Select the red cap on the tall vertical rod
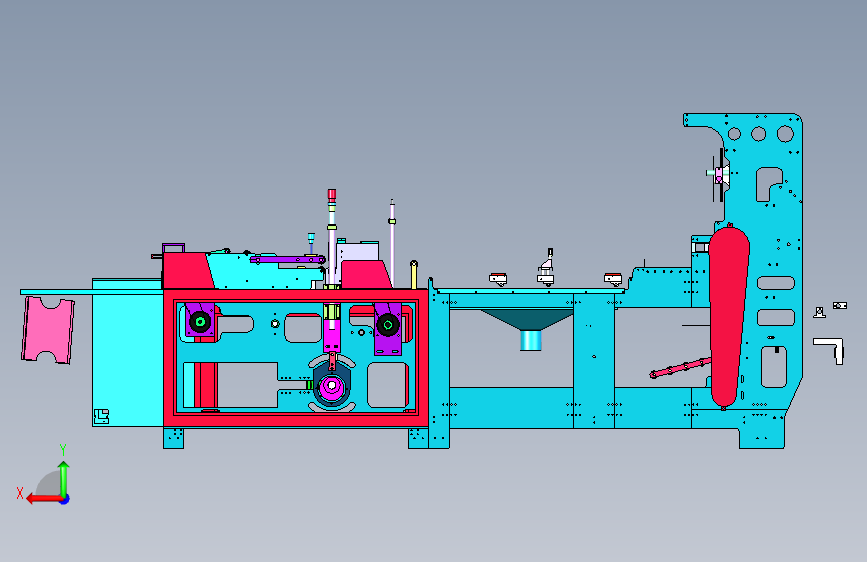This screenshot has width=867, height=562. coord(332,194)
